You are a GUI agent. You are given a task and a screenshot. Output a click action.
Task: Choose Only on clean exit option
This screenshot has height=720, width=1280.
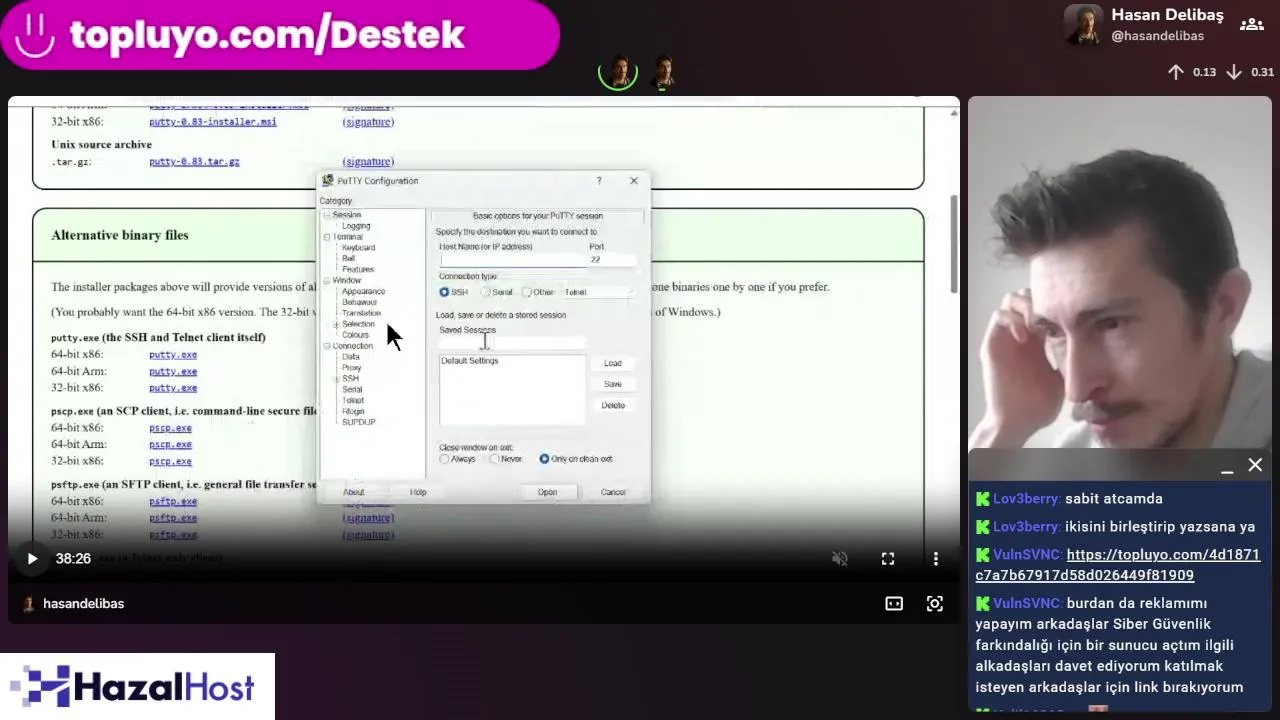544,459
